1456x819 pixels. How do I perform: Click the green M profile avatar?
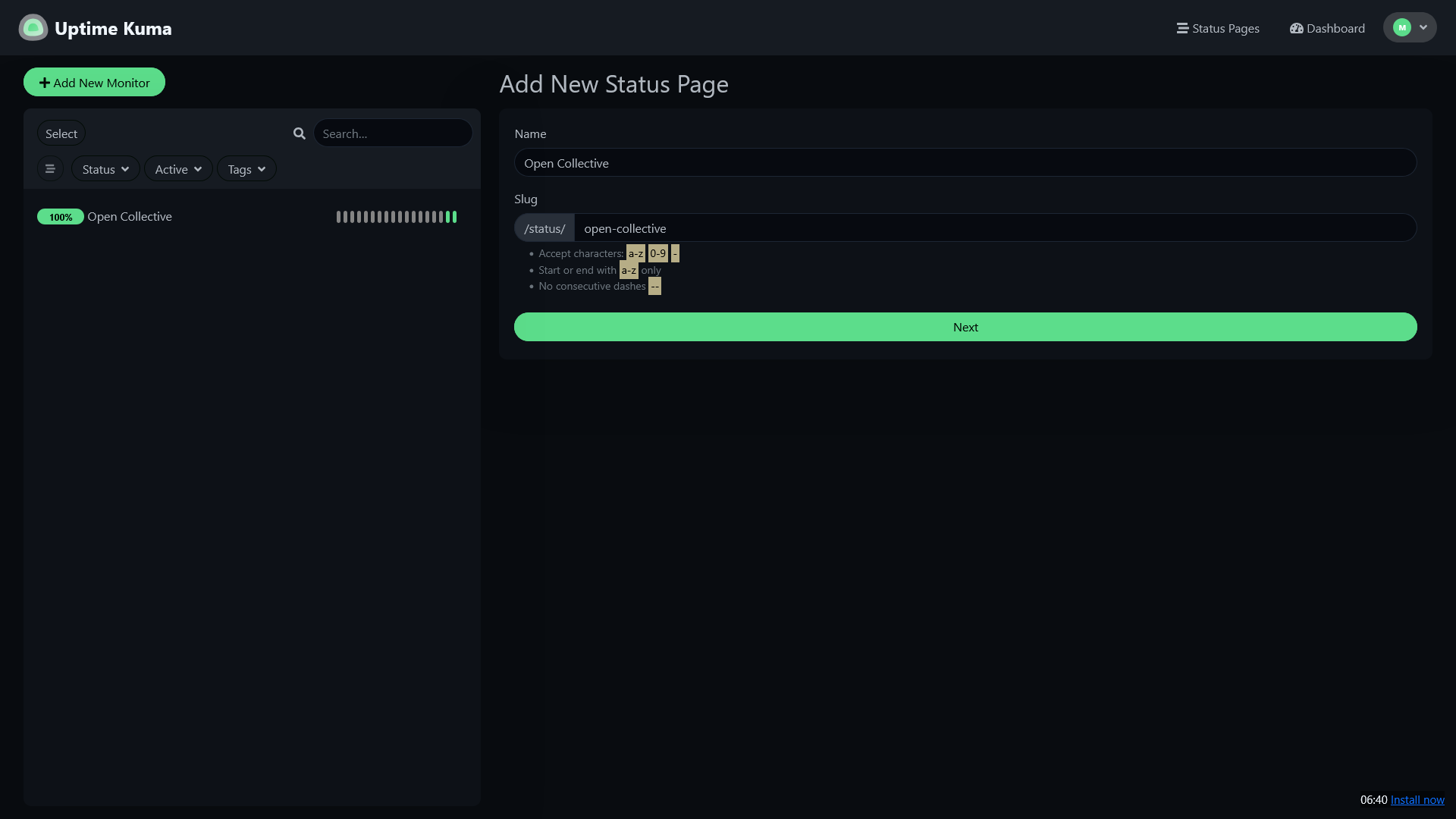coord(1402,28)
